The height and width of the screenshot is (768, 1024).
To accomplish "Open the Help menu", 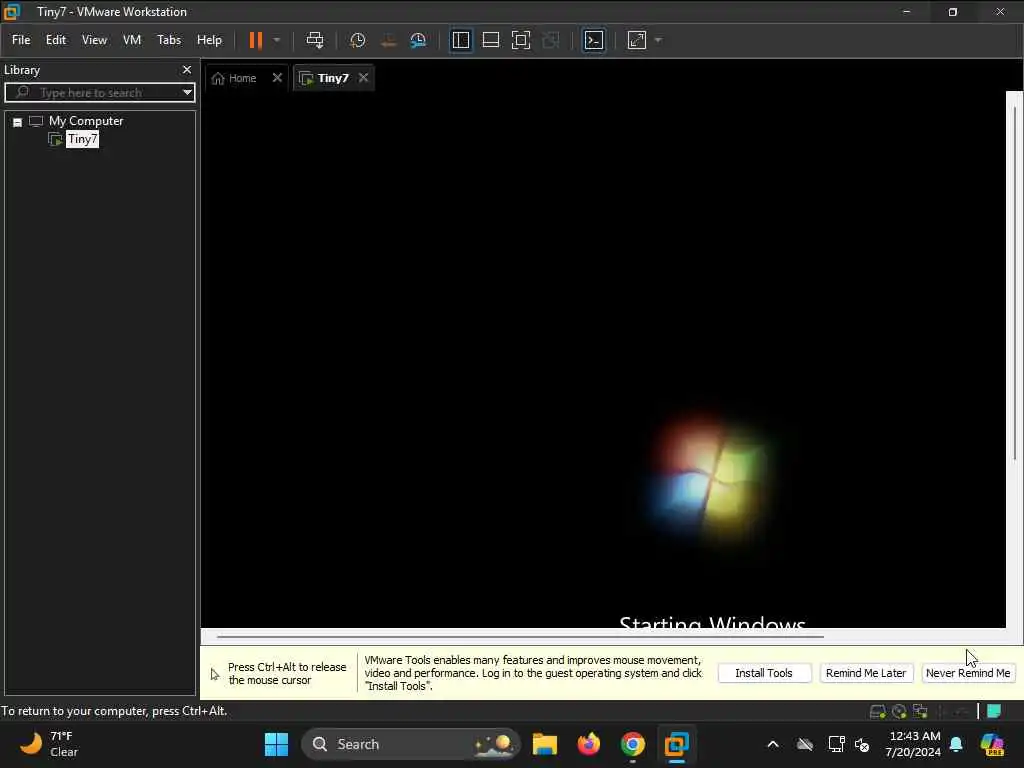I will pyautogui.click(x=209, y=40).
